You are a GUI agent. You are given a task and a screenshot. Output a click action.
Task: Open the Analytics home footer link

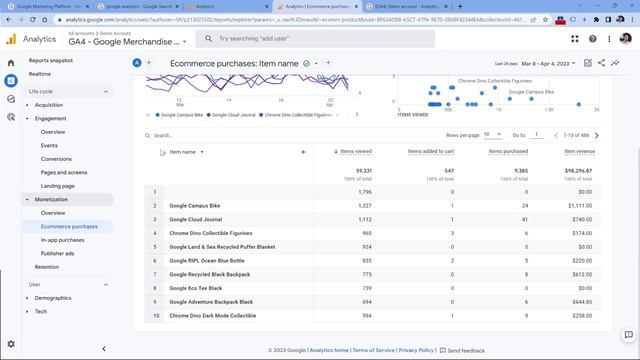click(x=329, y=350)
